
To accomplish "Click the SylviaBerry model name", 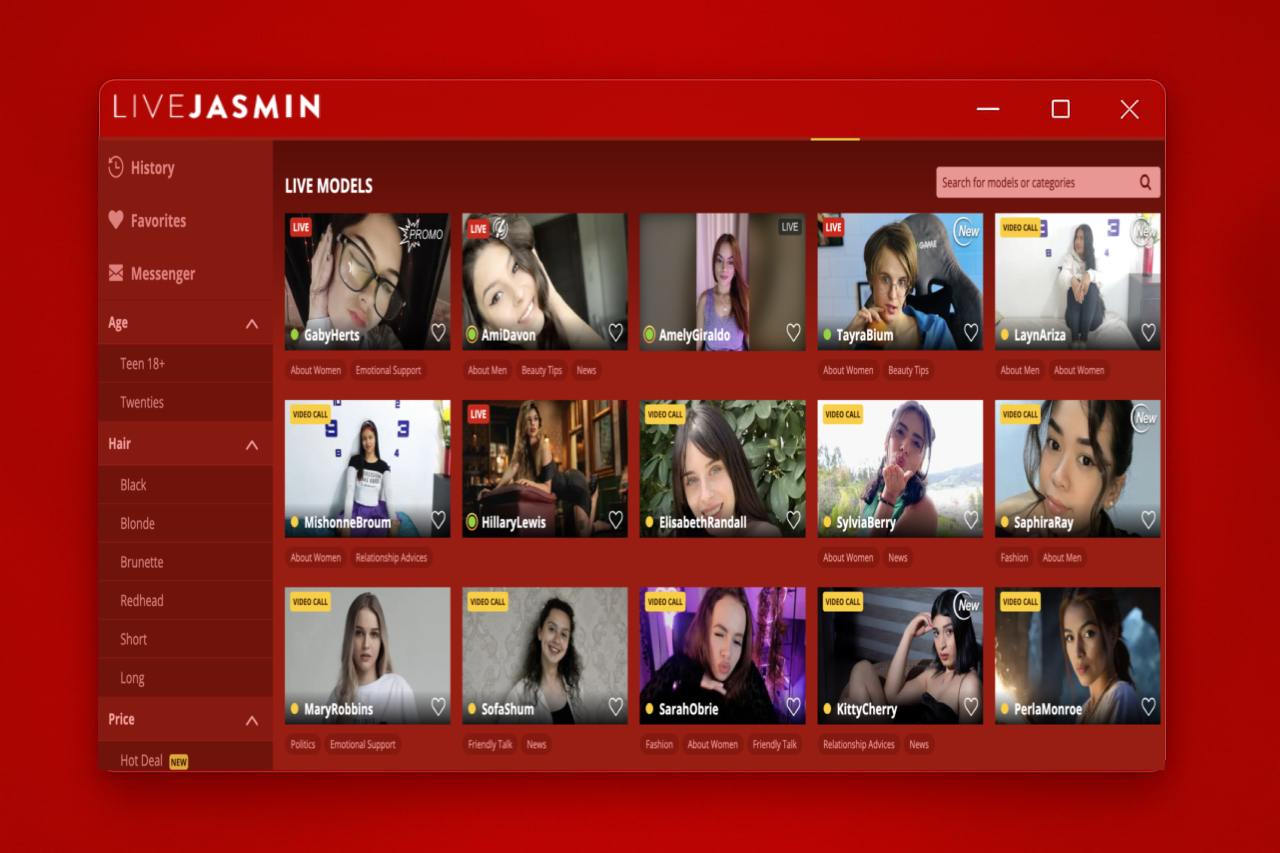I will click(866, 522).
